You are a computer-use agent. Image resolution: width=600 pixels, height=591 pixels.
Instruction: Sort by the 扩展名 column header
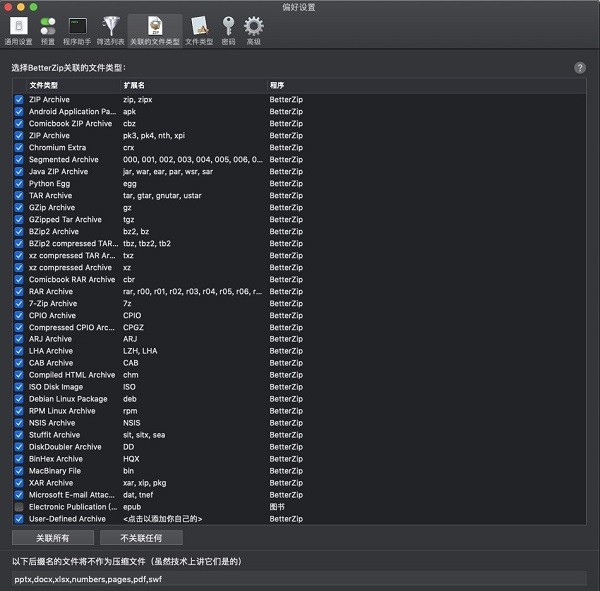[x=190, y=85]
